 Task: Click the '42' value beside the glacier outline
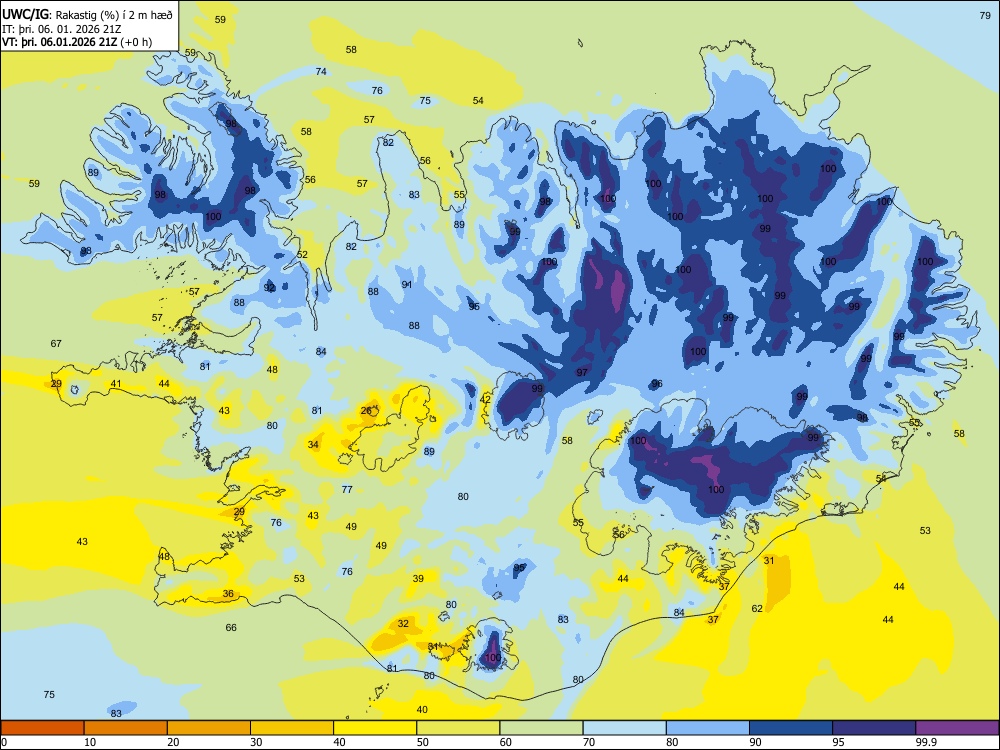[x=485, y=399]
